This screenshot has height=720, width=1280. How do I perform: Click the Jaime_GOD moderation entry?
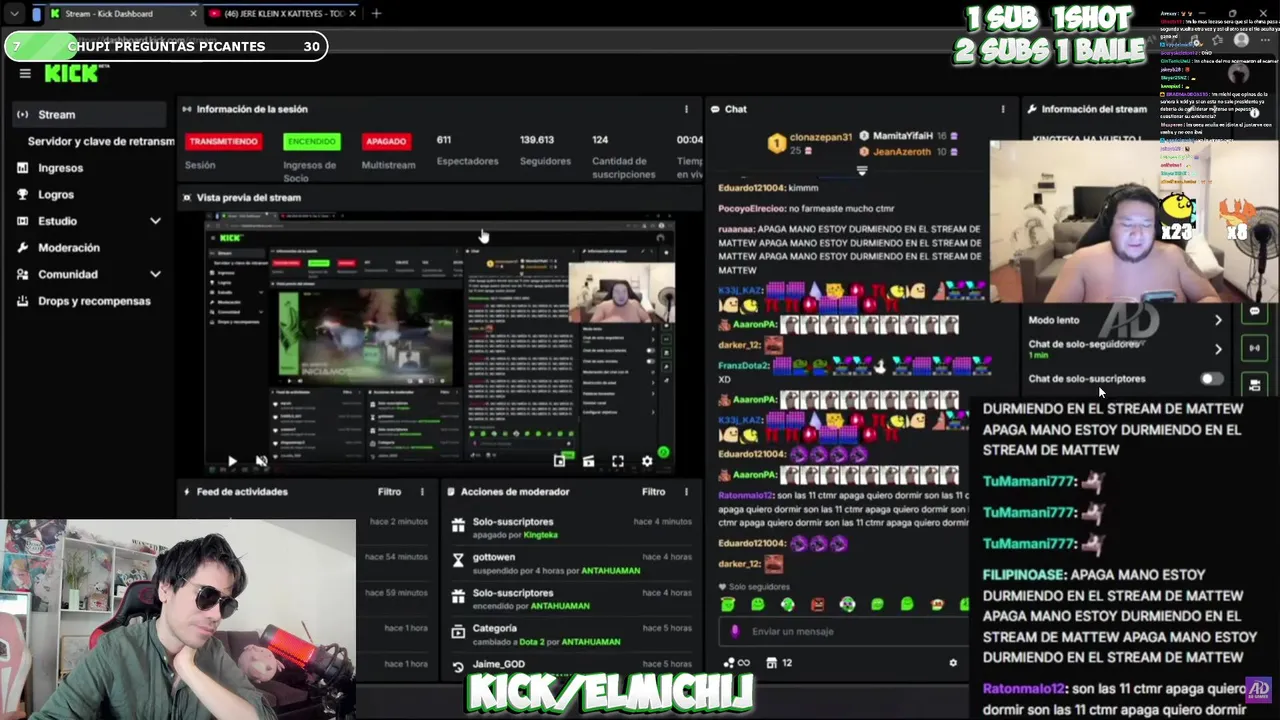[571, 664]
